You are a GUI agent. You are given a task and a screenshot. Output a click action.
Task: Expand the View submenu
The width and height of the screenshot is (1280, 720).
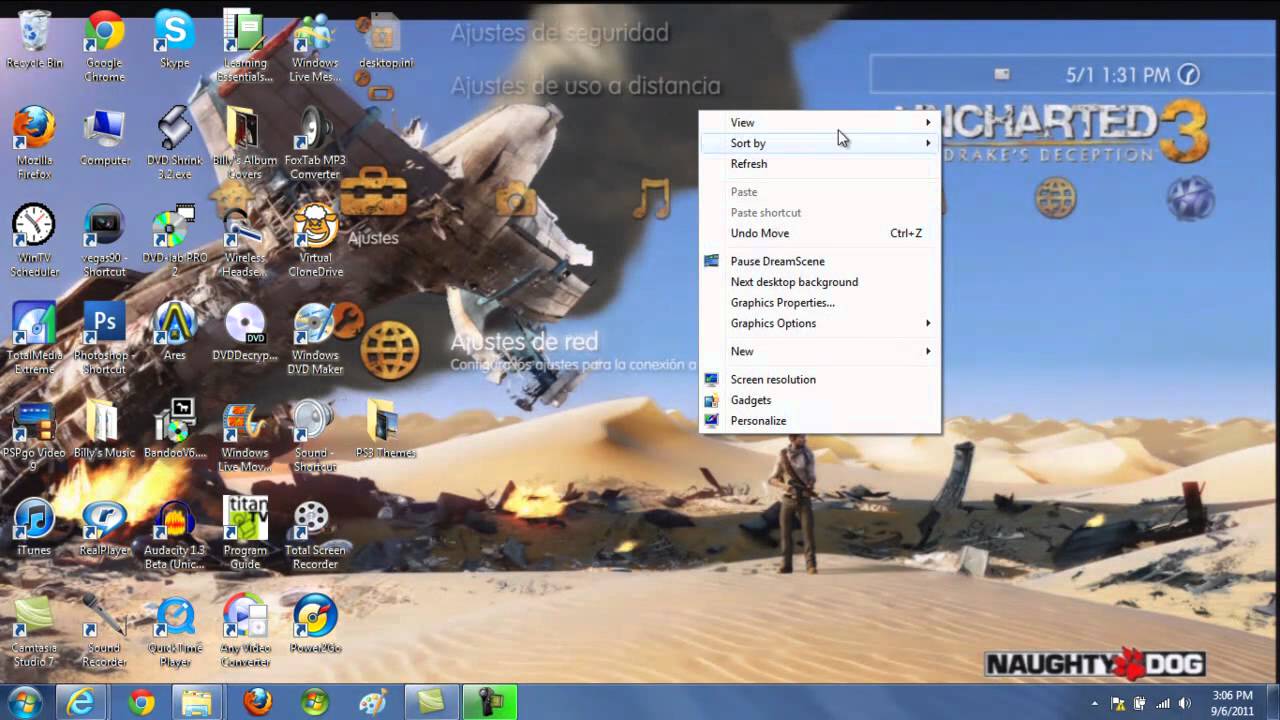pyautogui.click(x=819, y=122)
